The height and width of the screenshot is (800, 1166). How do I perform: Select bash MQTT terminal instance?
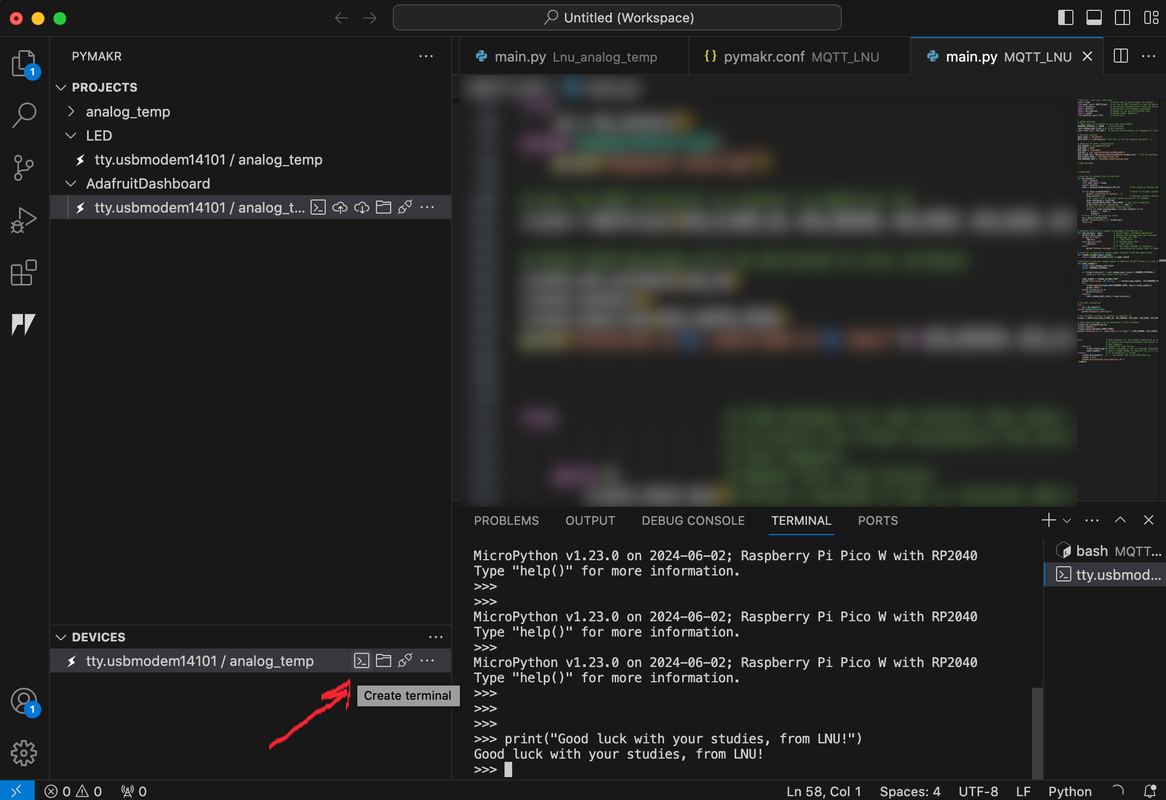1105,551
